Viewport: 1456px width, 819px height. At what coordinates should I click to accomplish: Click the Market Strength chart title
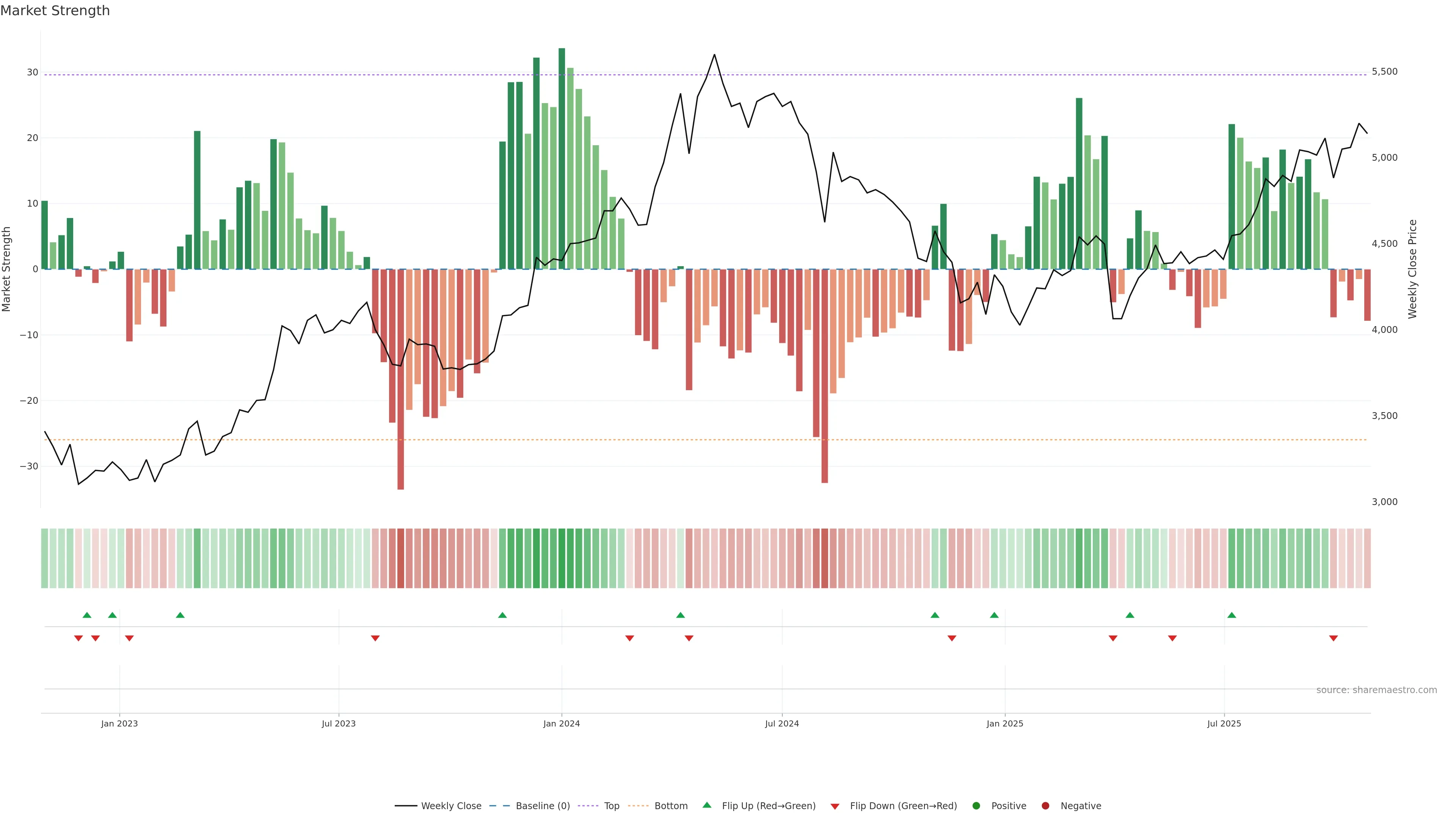pyautogui.click(x=55, y=11)
